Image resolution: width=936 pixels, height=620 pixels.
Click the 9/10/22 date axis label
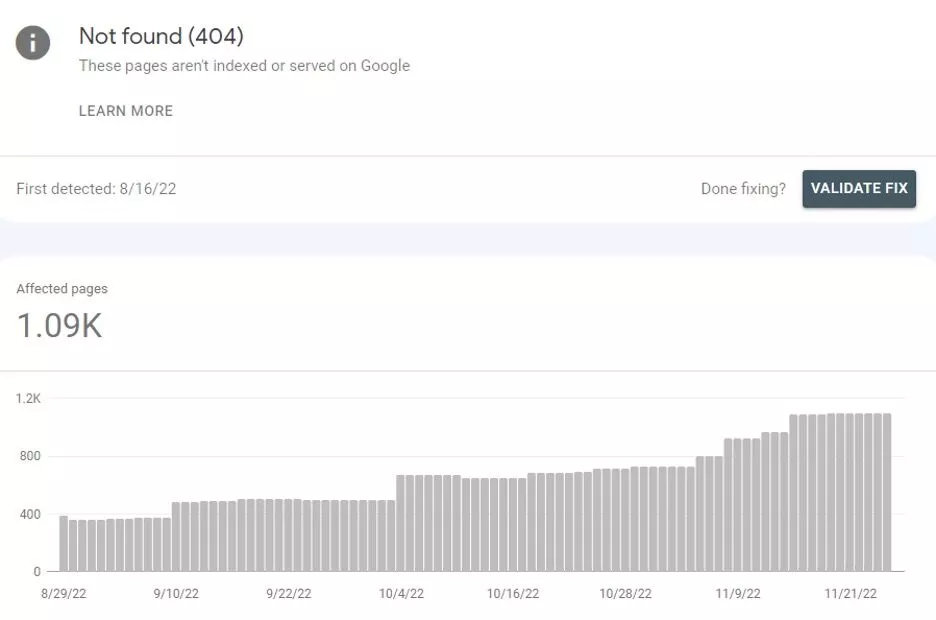pos(175,593)
